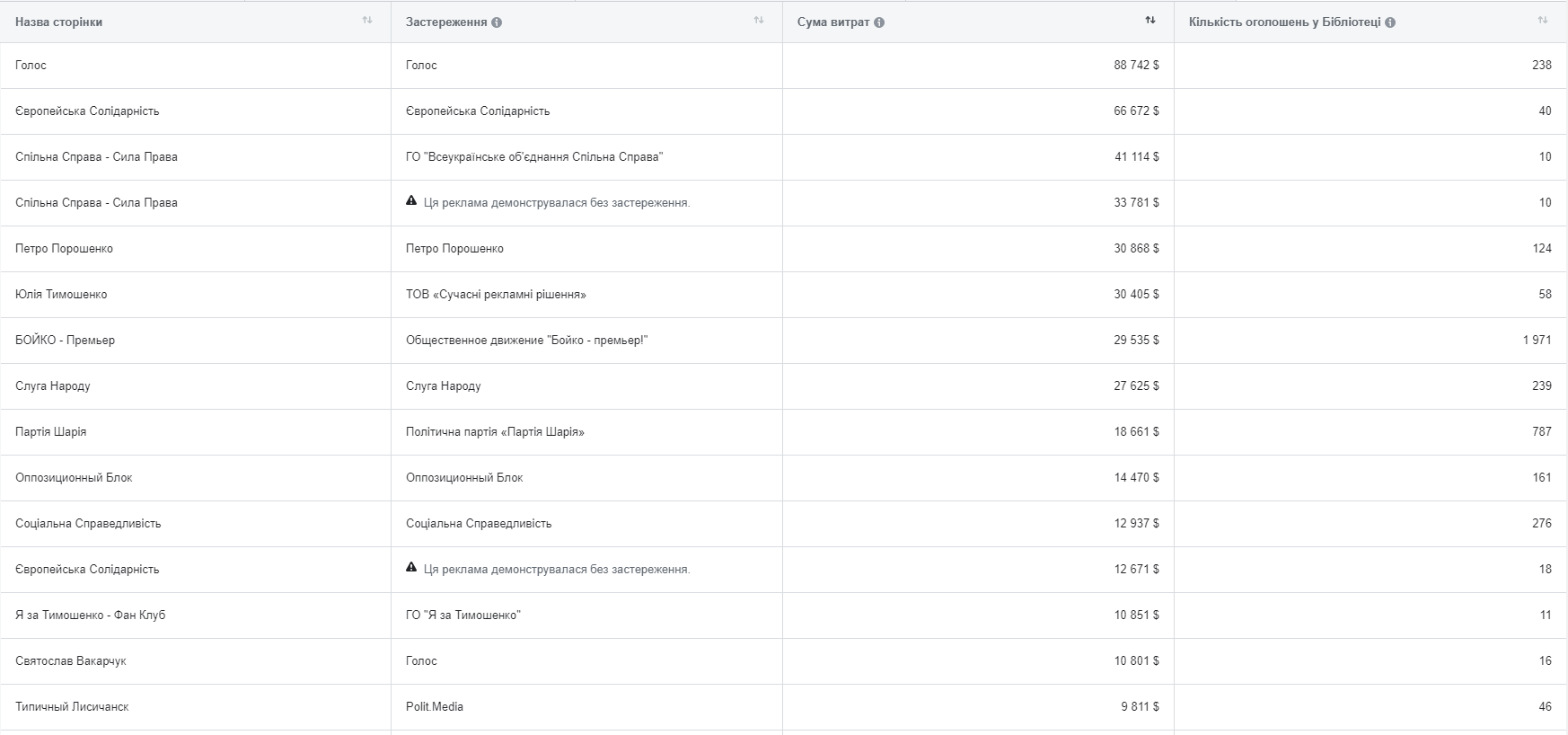Open the Святослав Вакарчук page name

70,661
